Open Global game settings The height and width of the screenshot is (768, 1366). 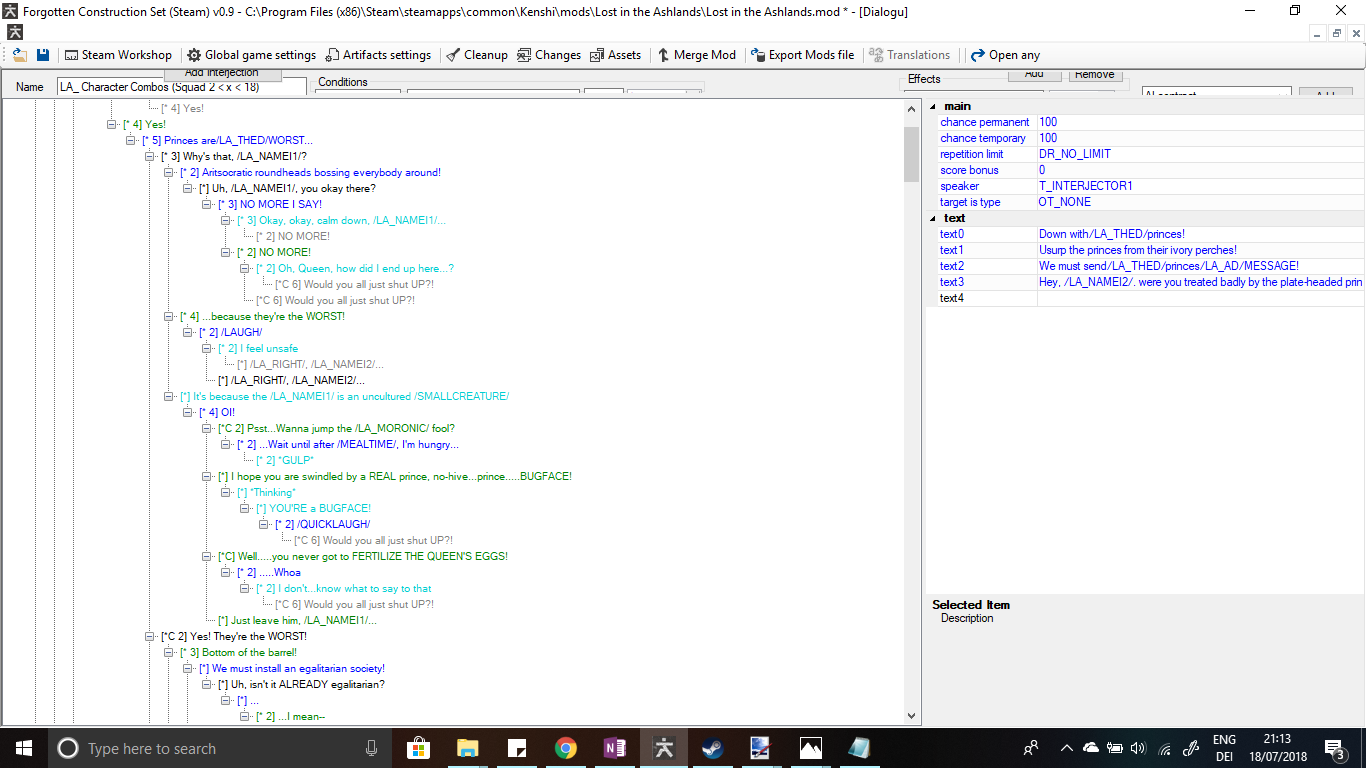(x=251, y=55)
